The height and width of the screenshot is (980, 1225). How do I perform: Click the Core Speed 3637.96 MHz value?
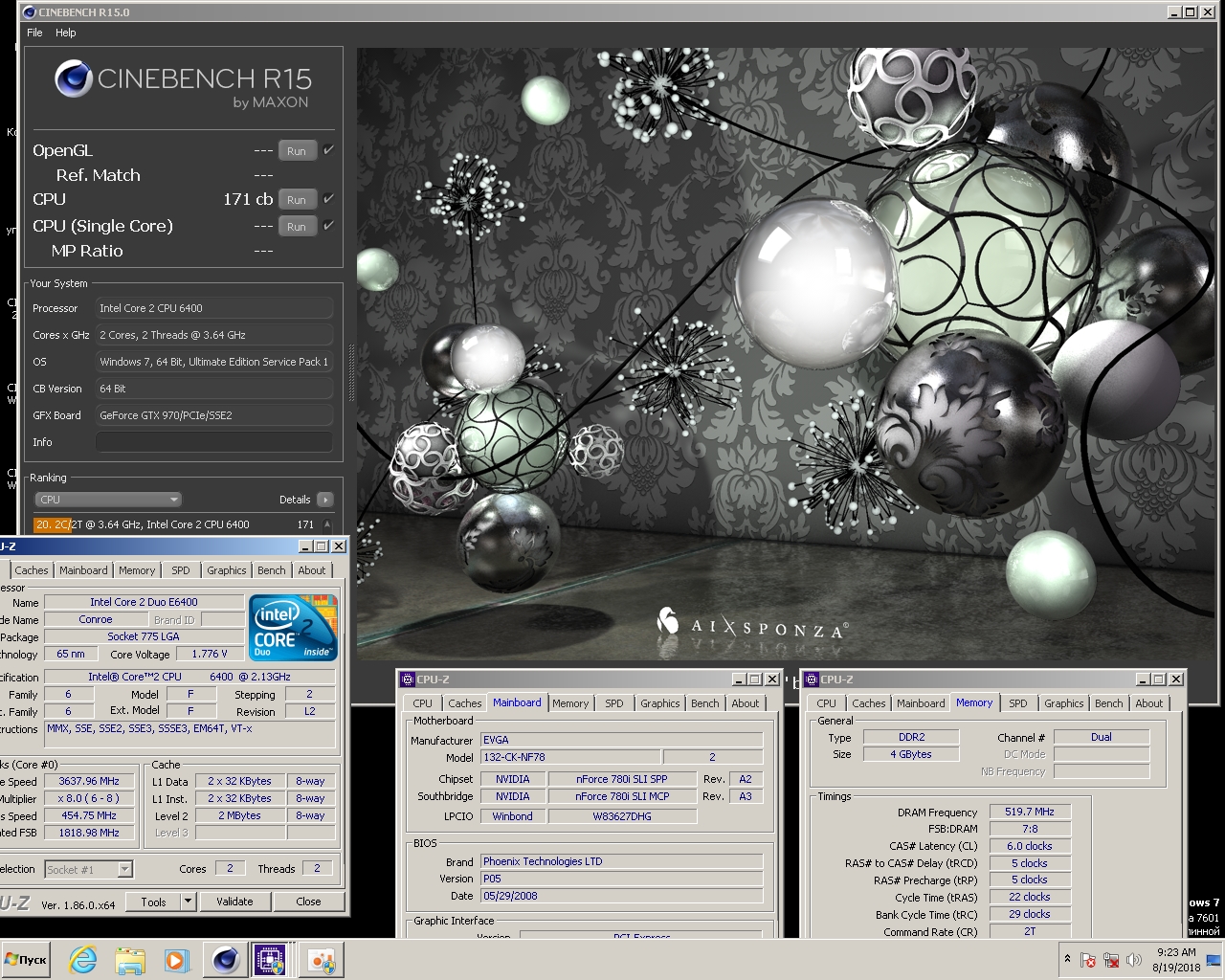pyautogui.click(x=89, y=781)
